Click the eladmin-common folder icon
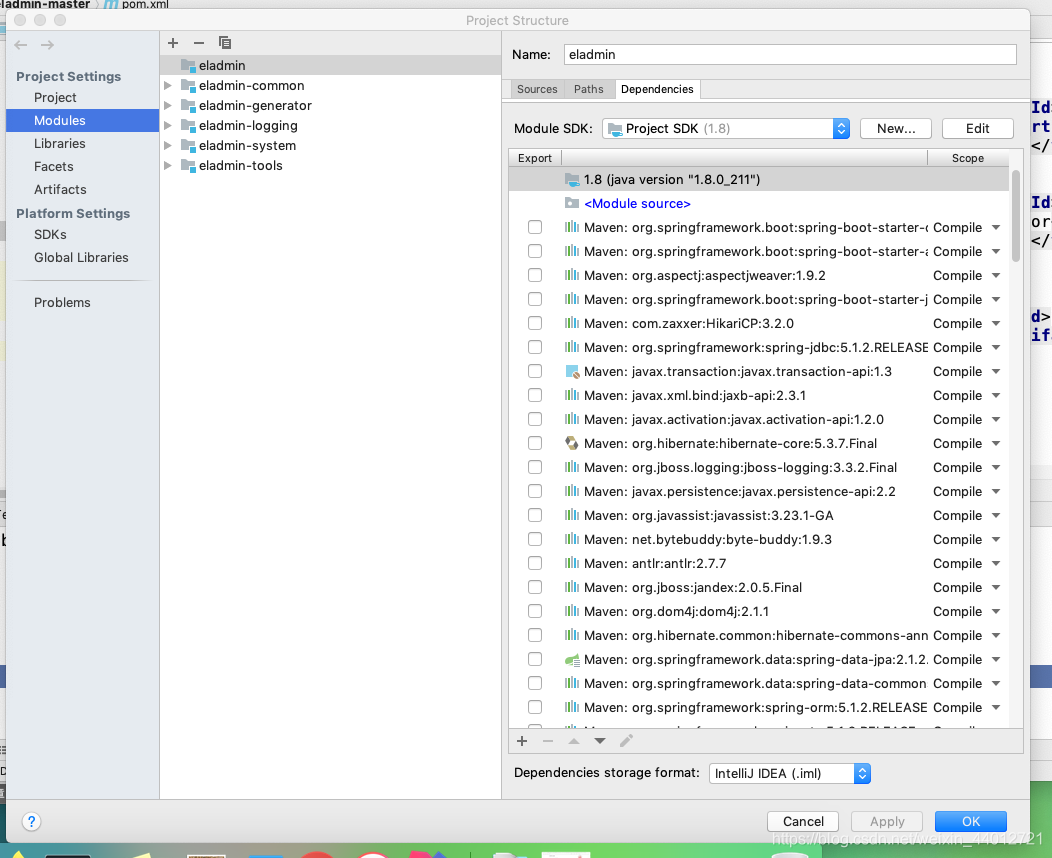Screen dimensions: 1052x858 click(188, 85)
